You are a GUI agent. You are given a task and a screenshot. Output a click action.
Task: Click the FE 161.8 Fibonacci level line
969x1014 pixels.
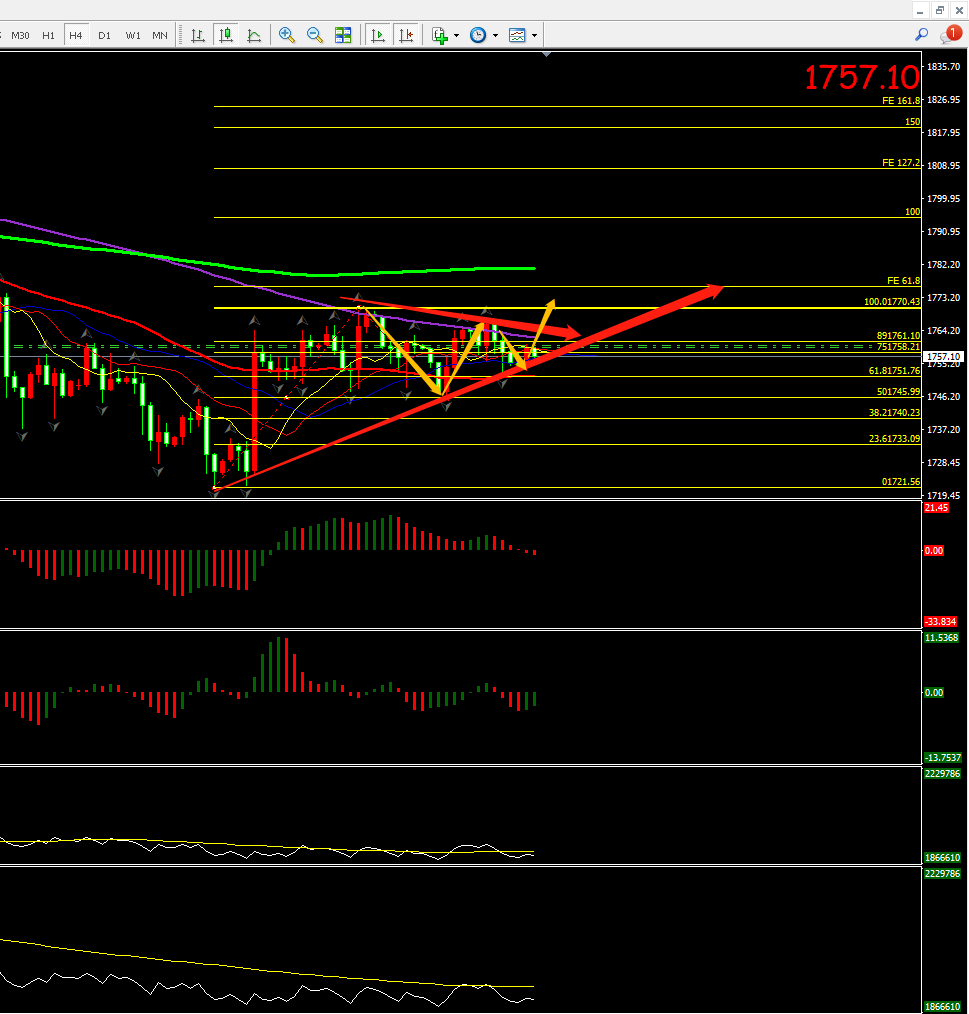click(550, 106)
